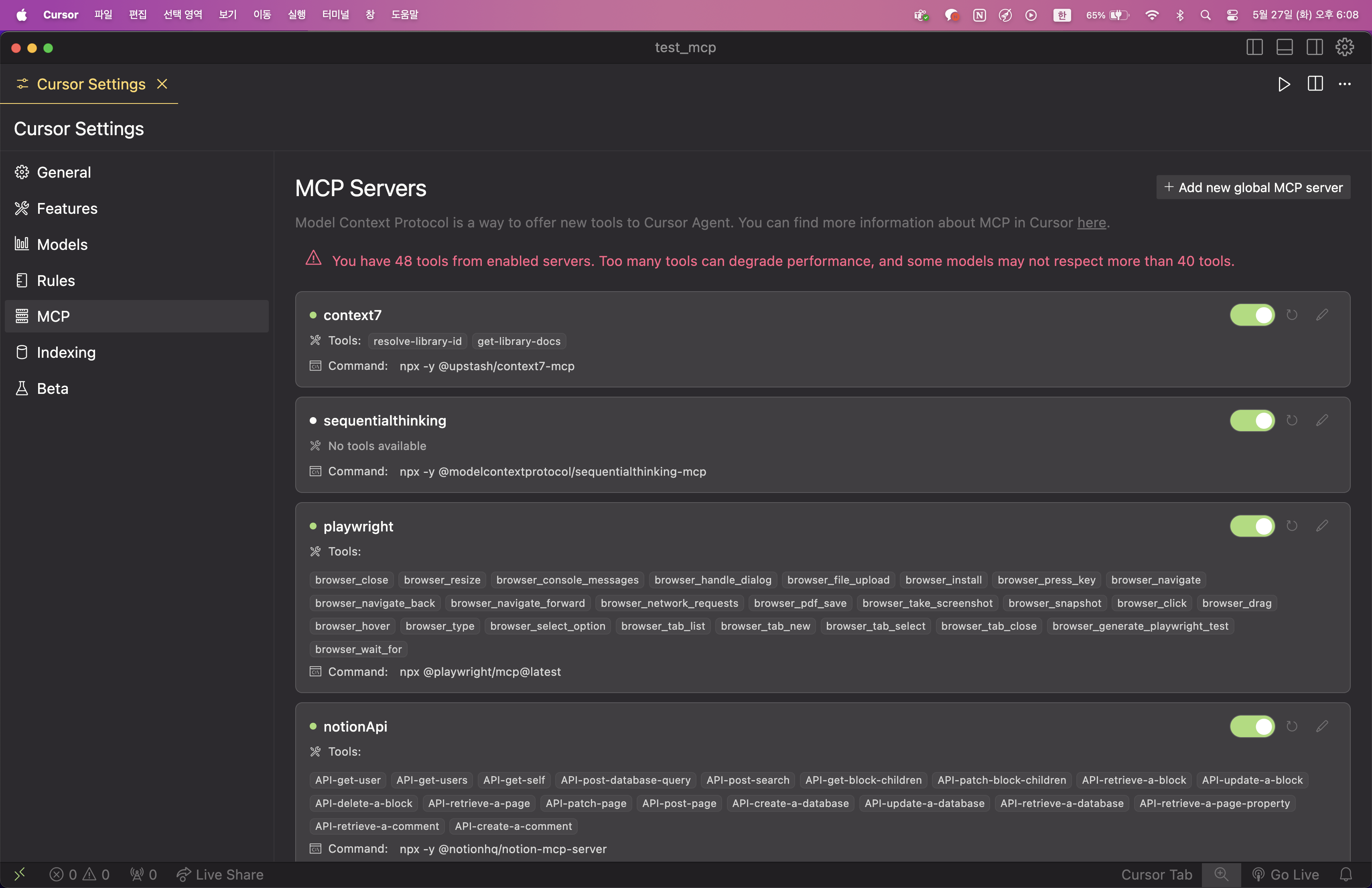
Task: Disable the context7 server toggle
Action: point(1252,315)
